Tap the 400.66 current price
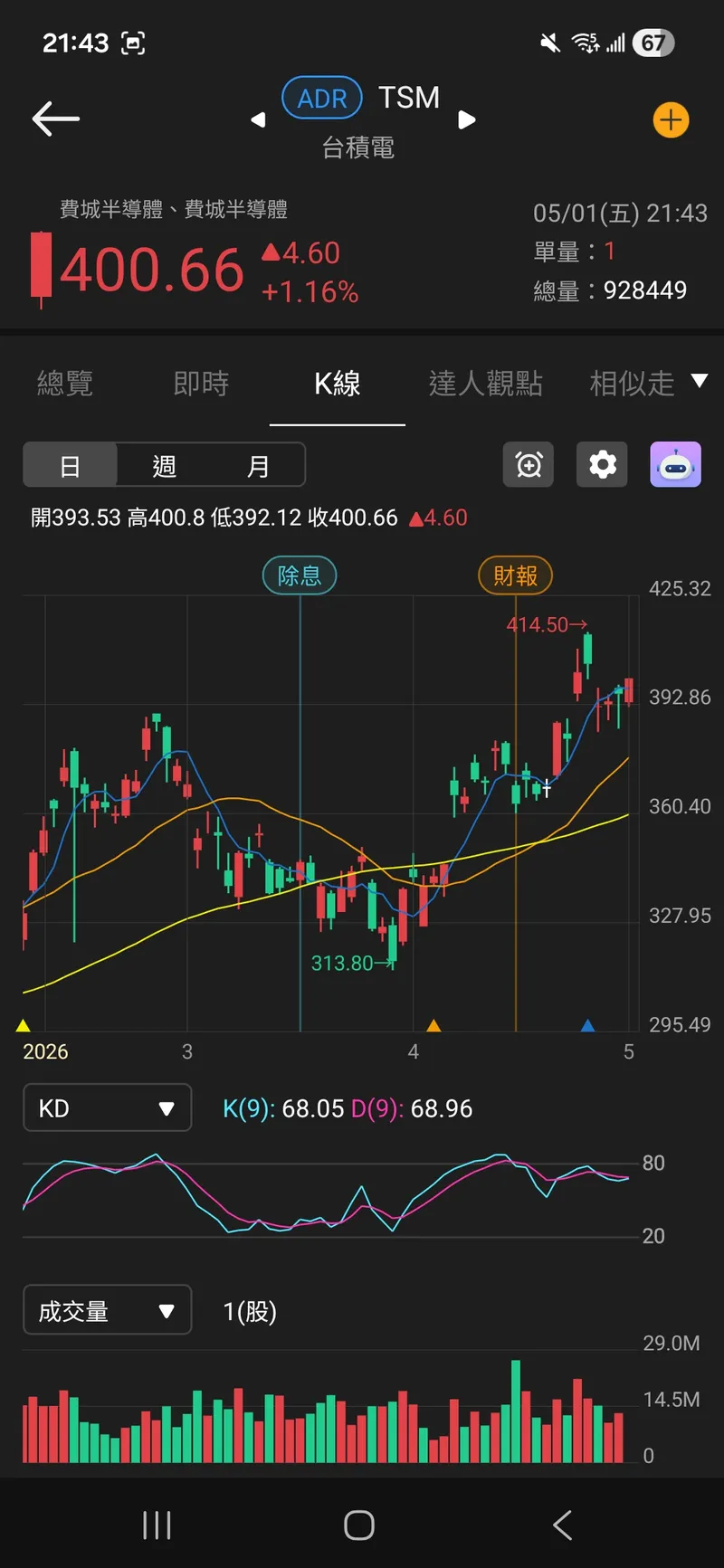Viewport: 724px width, 1568px height. pyautogui.click(x=152, y=270)
